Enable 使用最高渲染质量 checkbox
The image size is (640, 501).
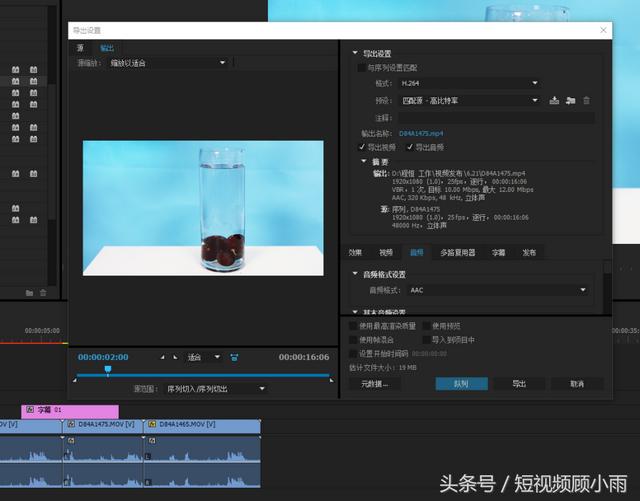click(x=352, y=326)
